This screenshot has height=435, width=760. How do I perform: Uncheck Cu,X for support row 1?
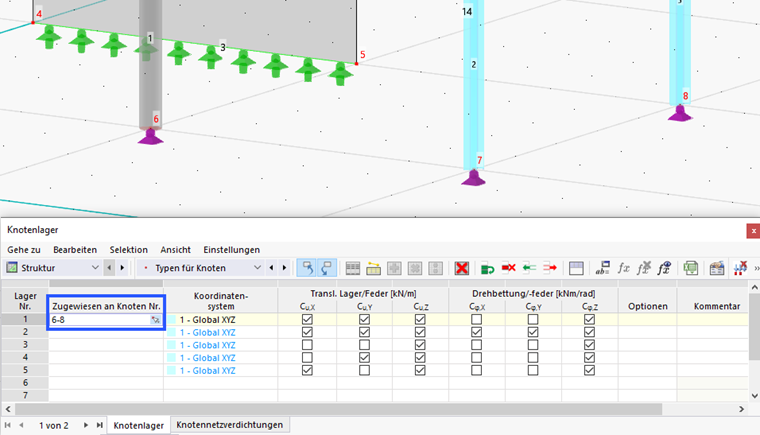(x=307, y=320)
